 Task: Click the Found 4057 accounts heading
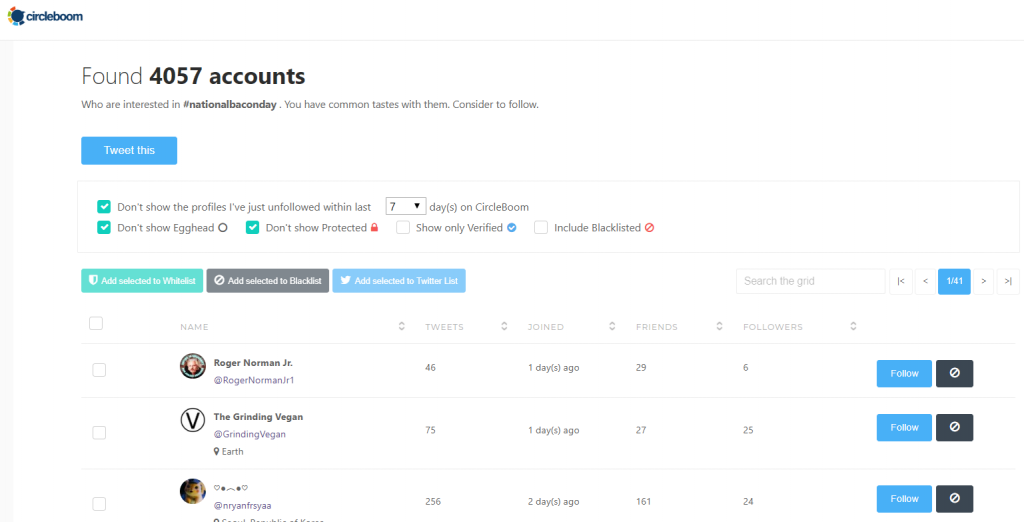[193, 76]
